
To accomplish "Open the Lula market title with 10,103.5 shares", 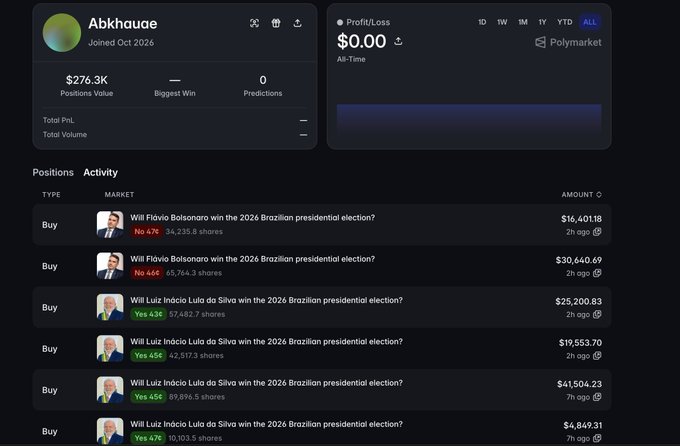I will pyautogui.click(x=266, y=424).
